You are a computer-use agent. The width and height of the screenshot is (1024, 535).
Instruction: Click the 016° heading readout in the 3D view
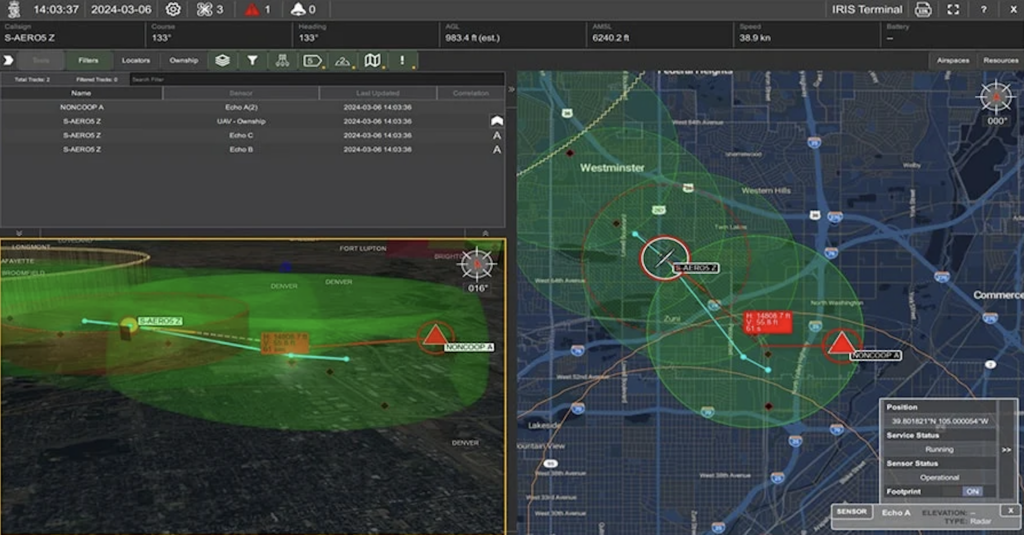click(477, 288)
